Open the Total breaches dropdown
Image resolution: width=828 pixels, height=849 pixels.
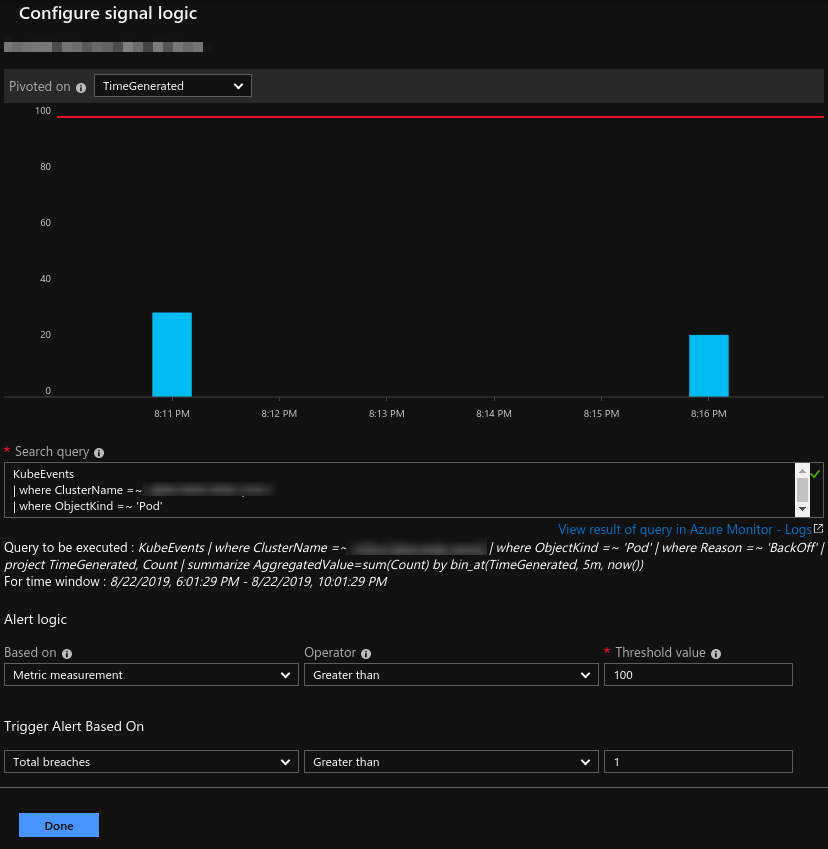(x=150, y=762)
